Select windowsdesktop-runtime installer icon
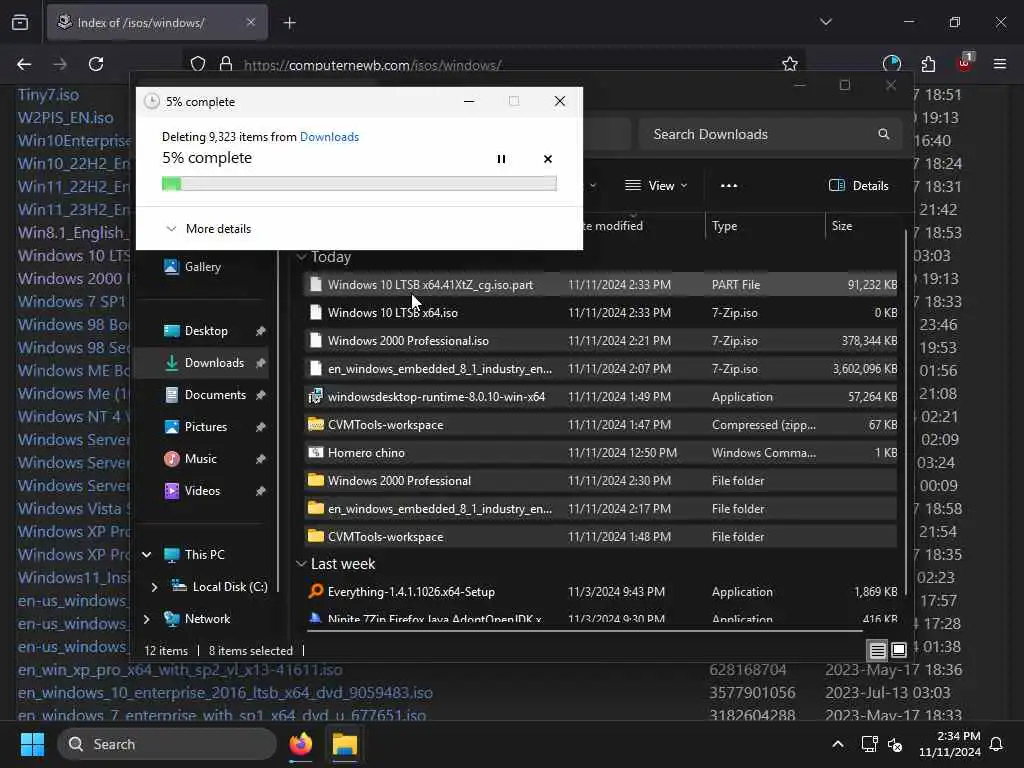Viewport: 1024px width, 768px height. [x=315, y=396]
